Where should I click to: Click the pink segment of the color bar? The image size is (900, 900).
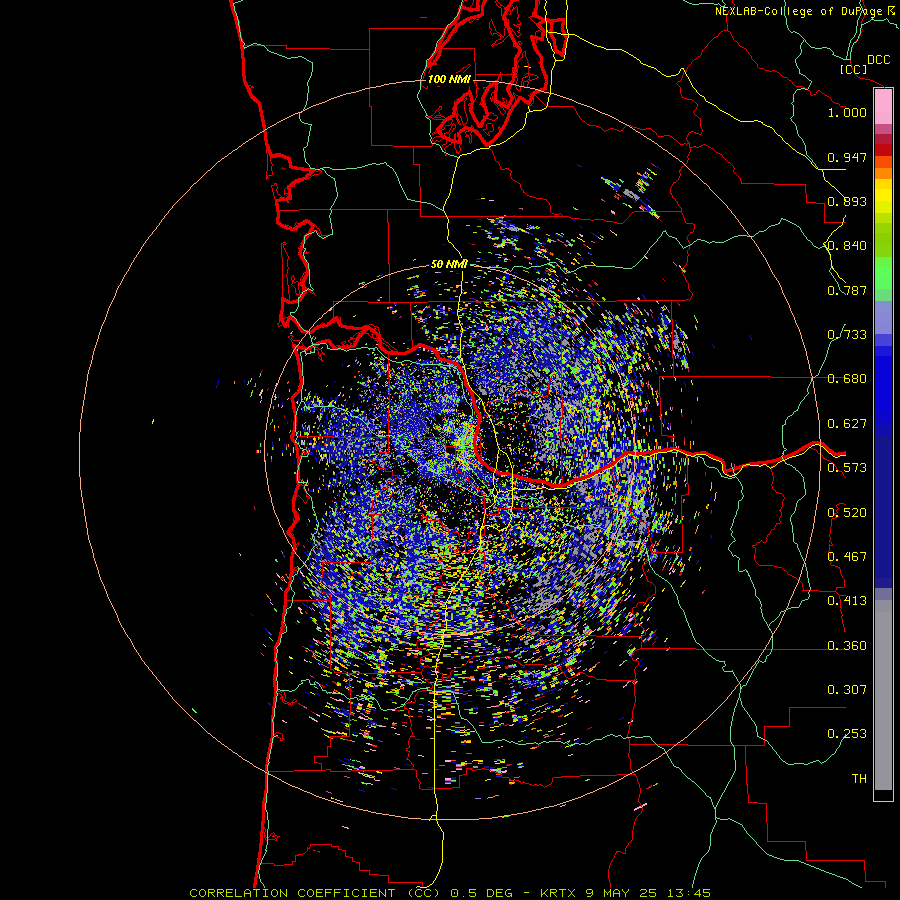coord(883,107)
